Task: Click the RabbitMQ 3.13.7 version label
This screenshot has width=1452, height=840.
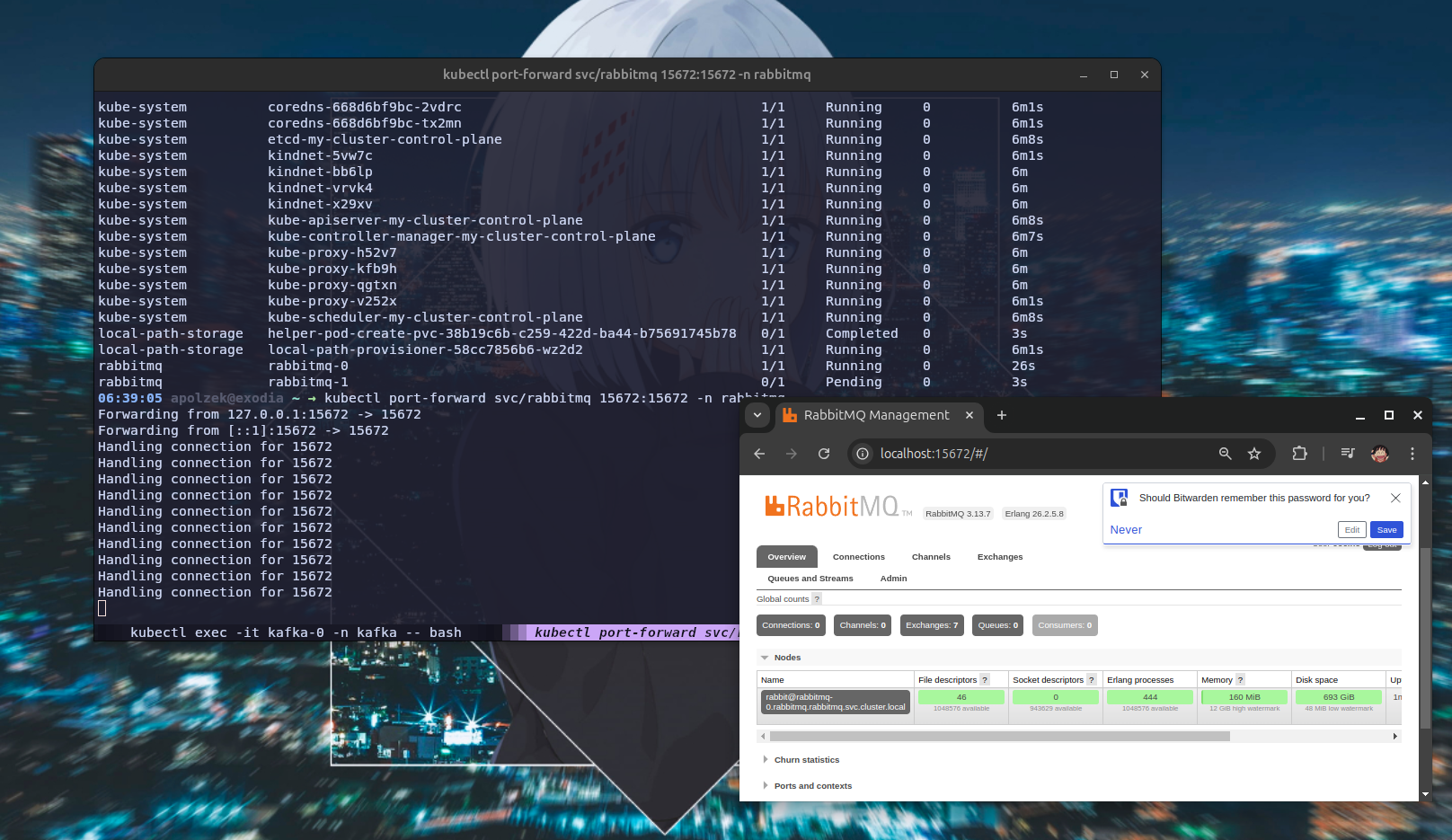Action: coord(958,514)
